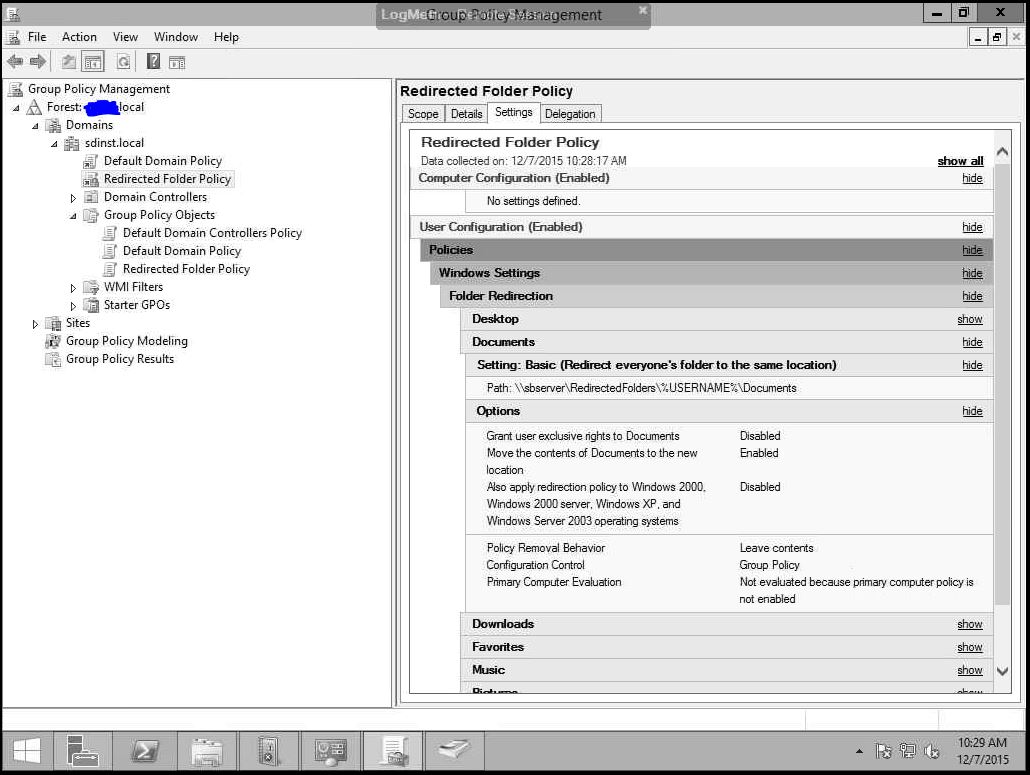The width and height of the screenshot is (1030, 775).
Task: Select the Show/Hide Console Tree toolbar icon
Action: [x=93, y=61]
